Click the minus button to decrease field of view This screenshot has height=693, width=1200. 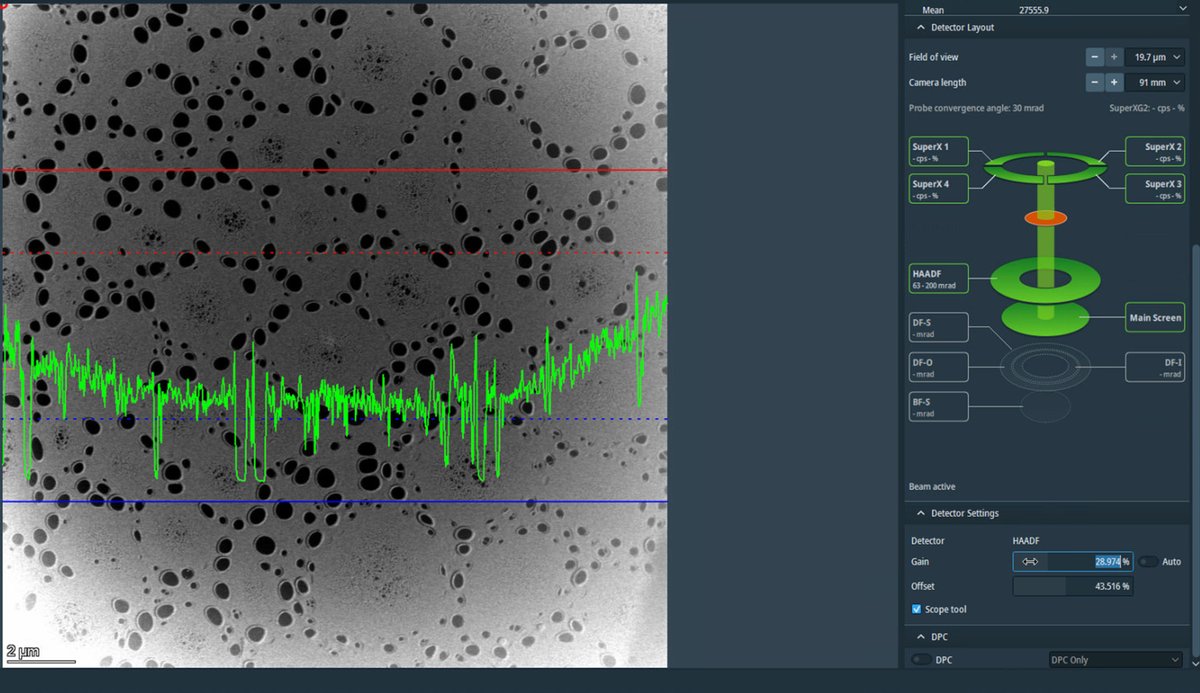(x=1094, y=57)
